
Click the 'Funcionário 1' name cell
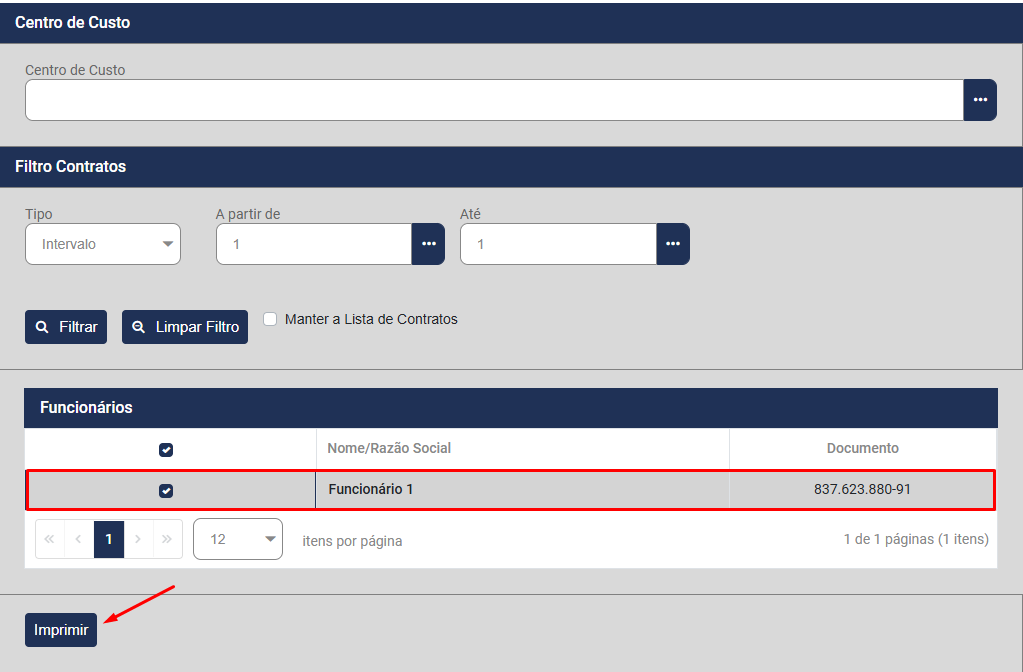(523, 489)
